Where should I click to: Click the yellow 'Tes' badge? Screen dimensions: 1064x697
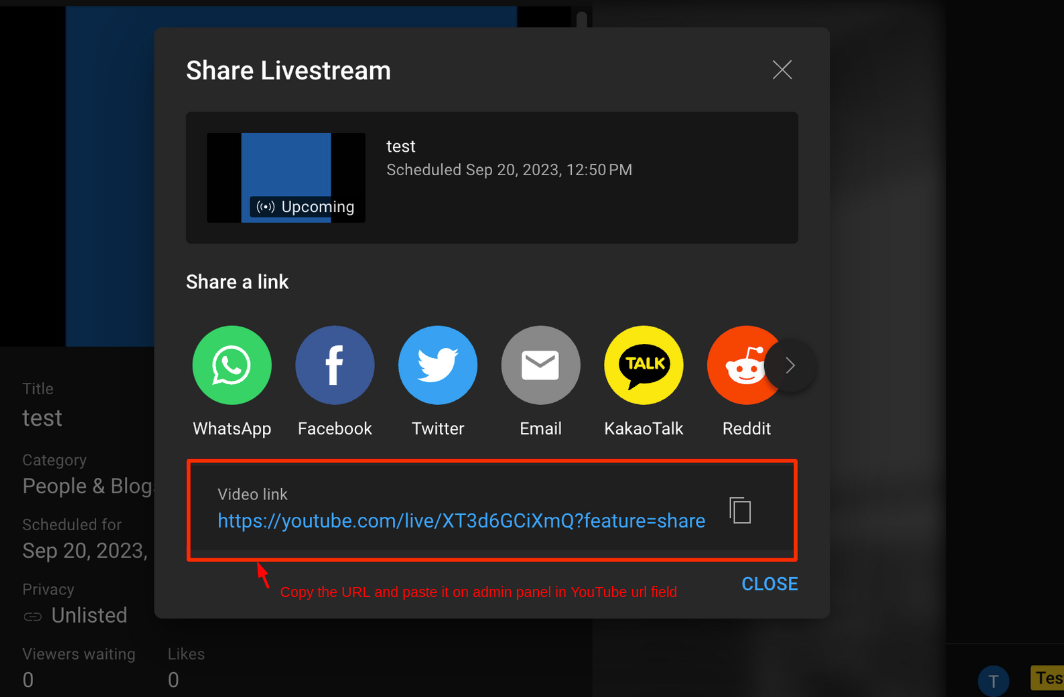coord(1047,678)
